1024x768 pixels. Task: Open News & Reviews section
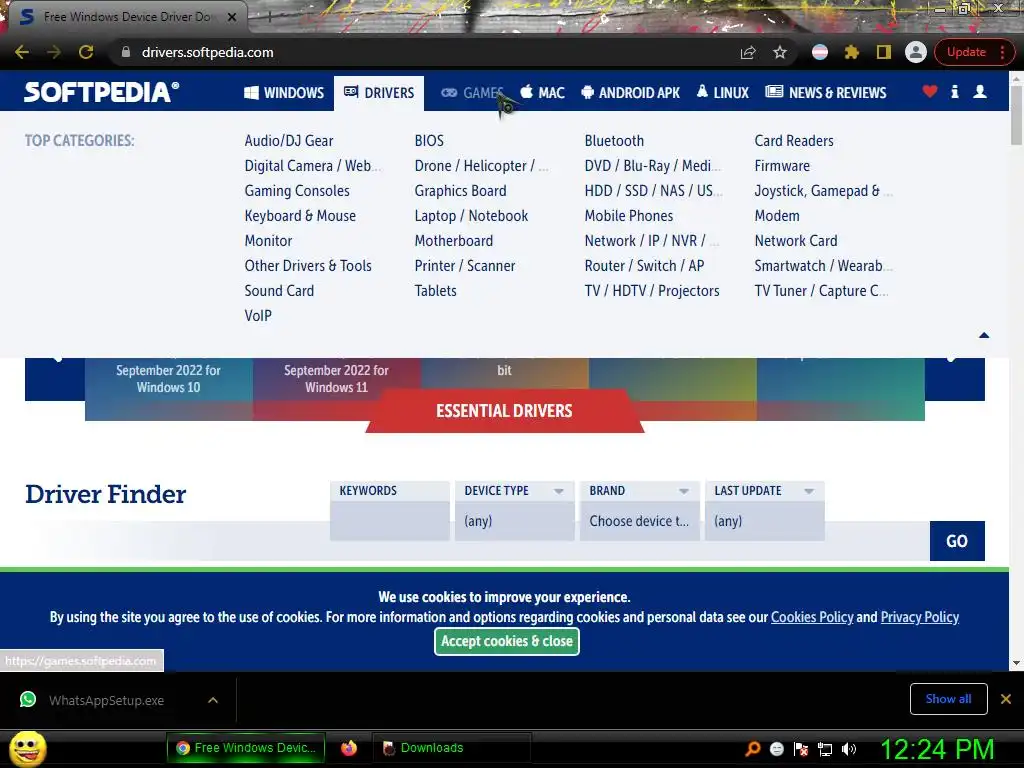point(826,93)
